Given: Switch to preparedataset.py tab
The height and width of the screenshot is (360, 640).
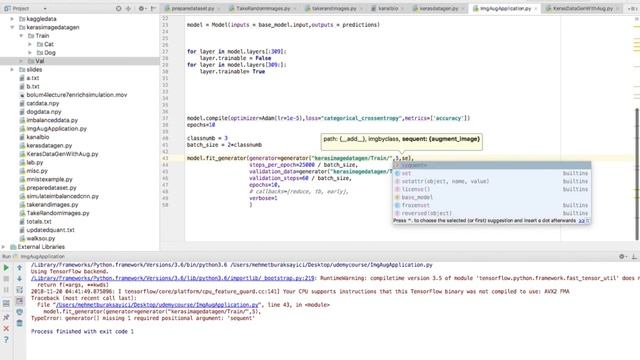Looking at the screenshot, I should click(x=192, y=8).
